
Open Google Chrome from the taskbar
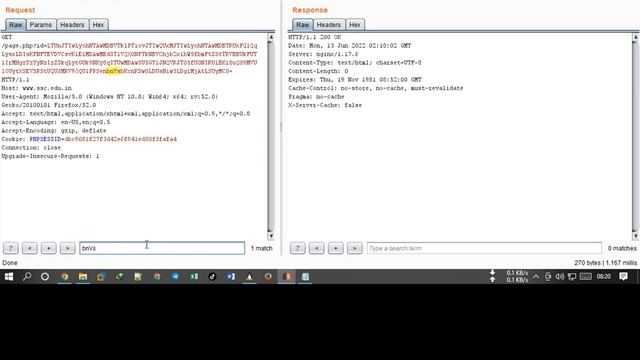point(64,277)
